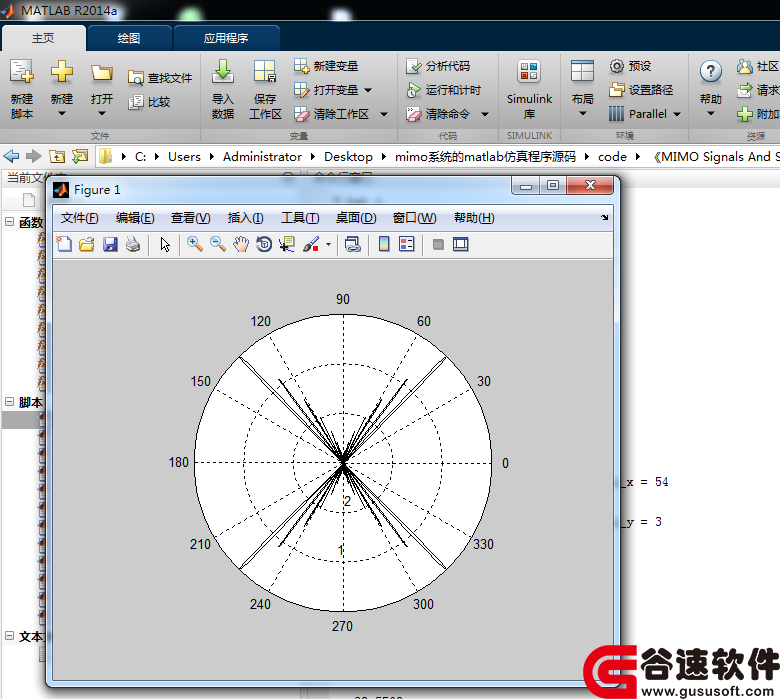
Task: Expand Parallel dropdown arrow
Action: (677, 114)
